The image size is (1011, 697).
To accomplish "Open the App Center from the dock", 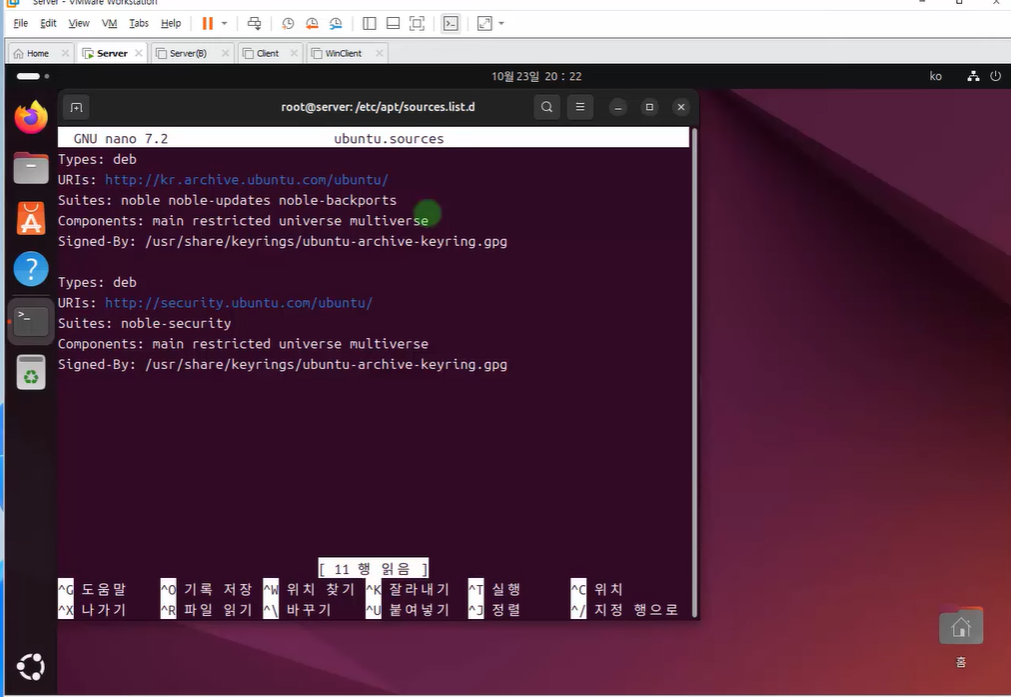I will 31,219.
